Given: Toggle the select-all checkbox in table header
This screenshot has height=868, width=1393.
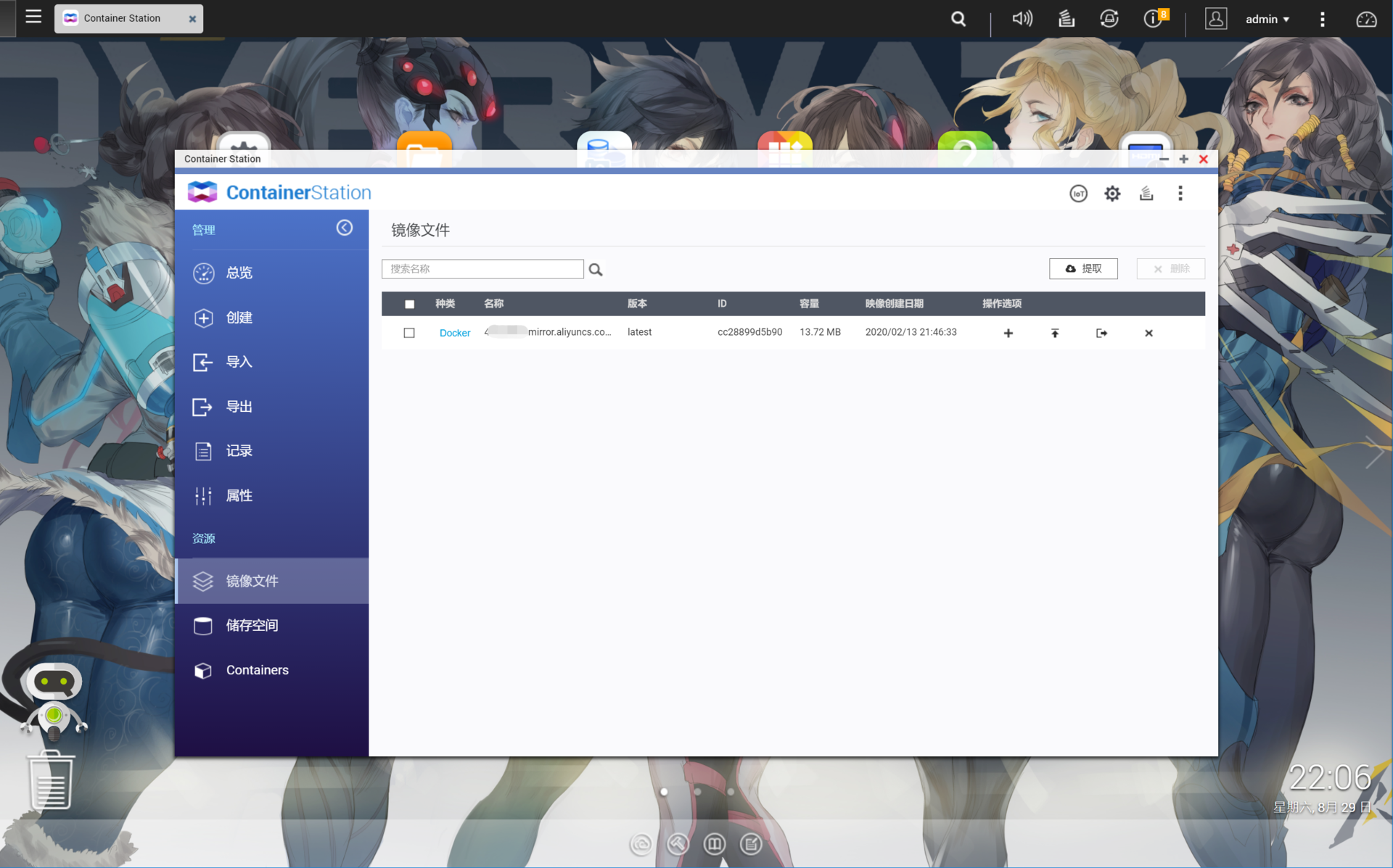Looking at the screenshot, I should pos(409,304).
